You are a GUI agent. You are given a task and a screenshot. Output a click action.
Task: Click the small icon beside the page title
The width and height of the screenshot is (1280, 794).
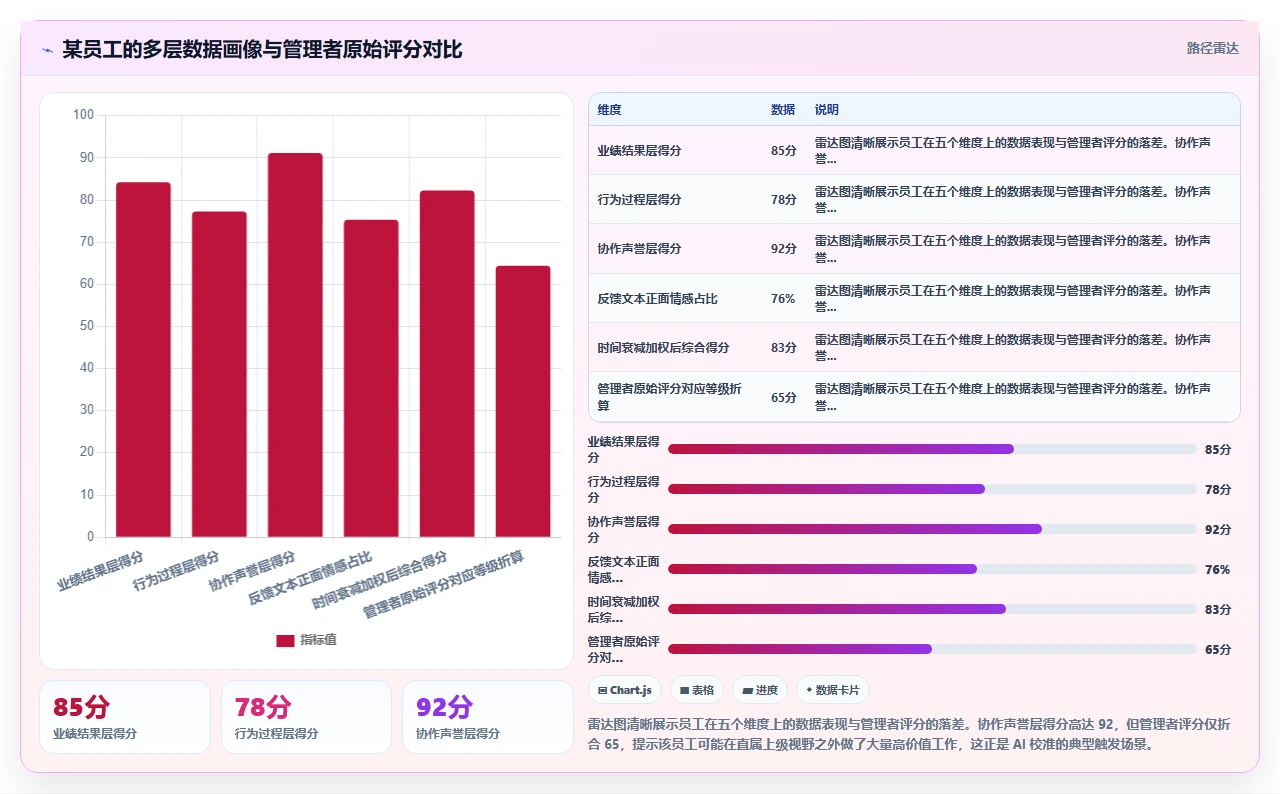coord(47,50)
